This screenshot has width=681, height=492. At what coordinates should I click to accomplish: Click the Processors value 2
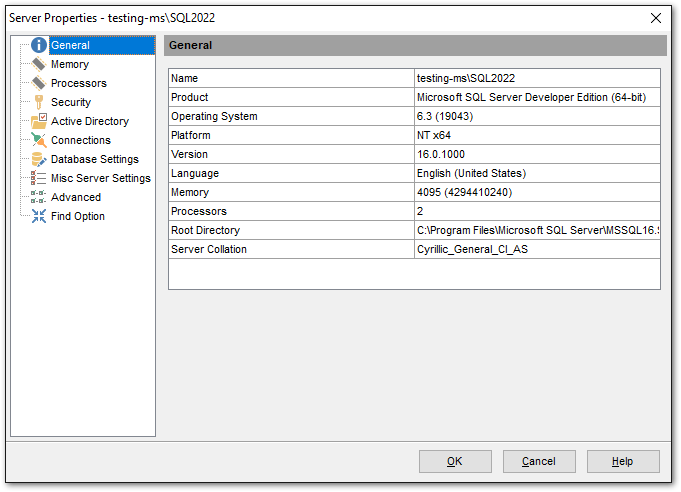[x=537, y=211]
